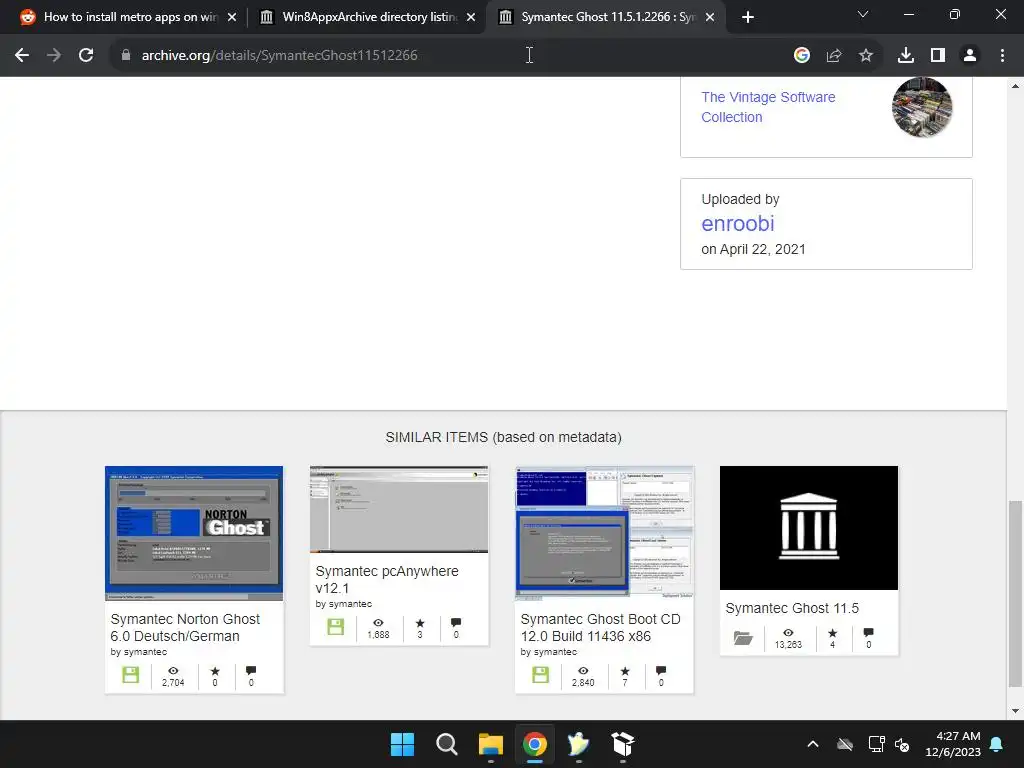Click floppy software icon on pcAnywhere card
The width and height of the screenshot is (1024, 768).
point(336,627)
